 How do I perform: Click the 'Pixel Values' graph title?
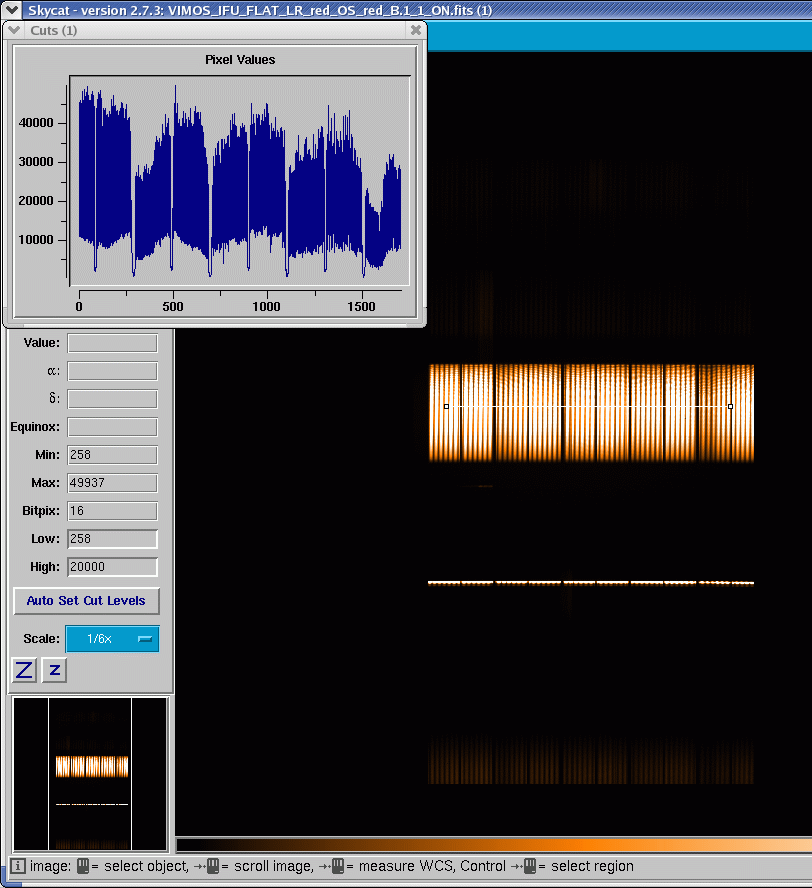tap(240, 60)
